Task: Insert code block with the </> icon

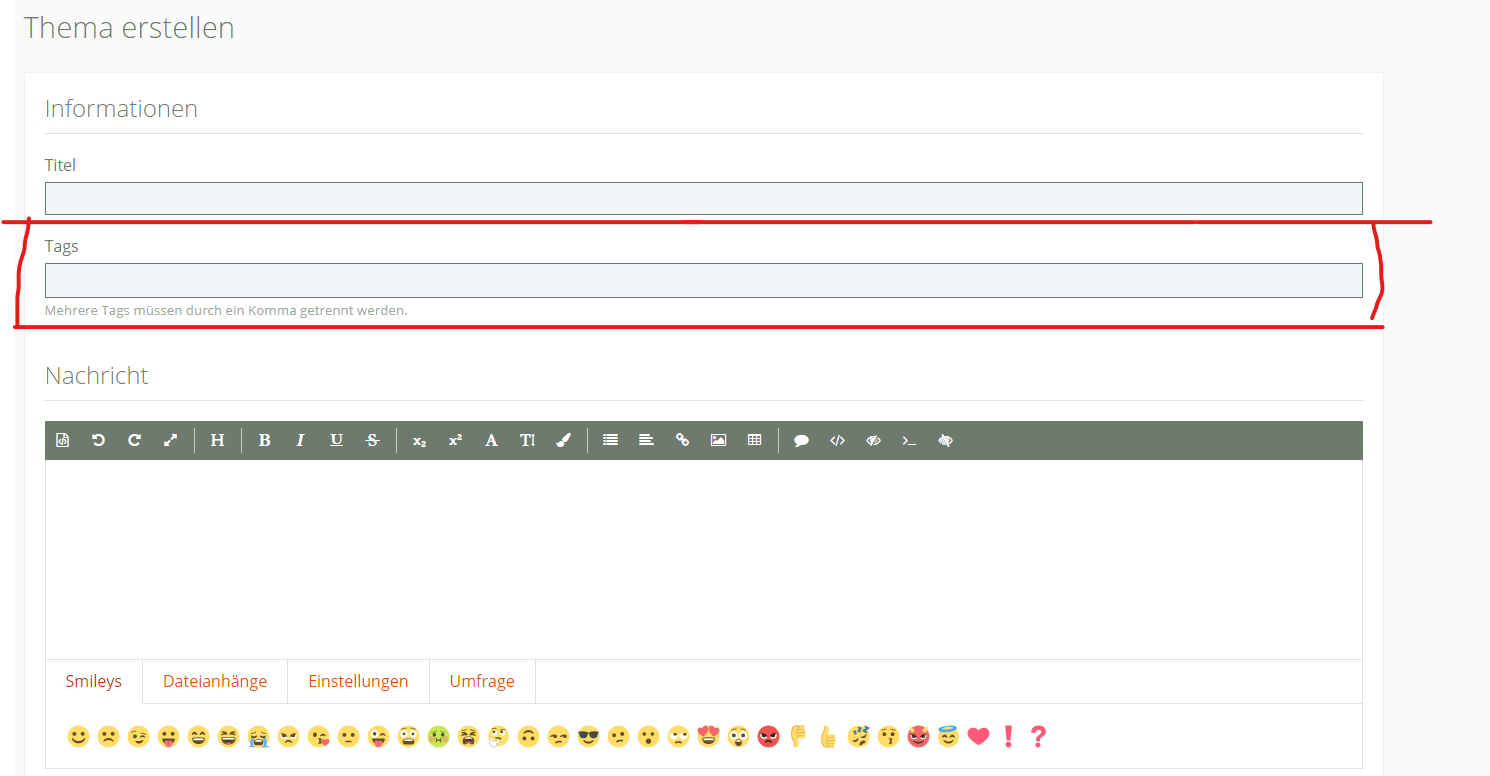Action: 837,440
